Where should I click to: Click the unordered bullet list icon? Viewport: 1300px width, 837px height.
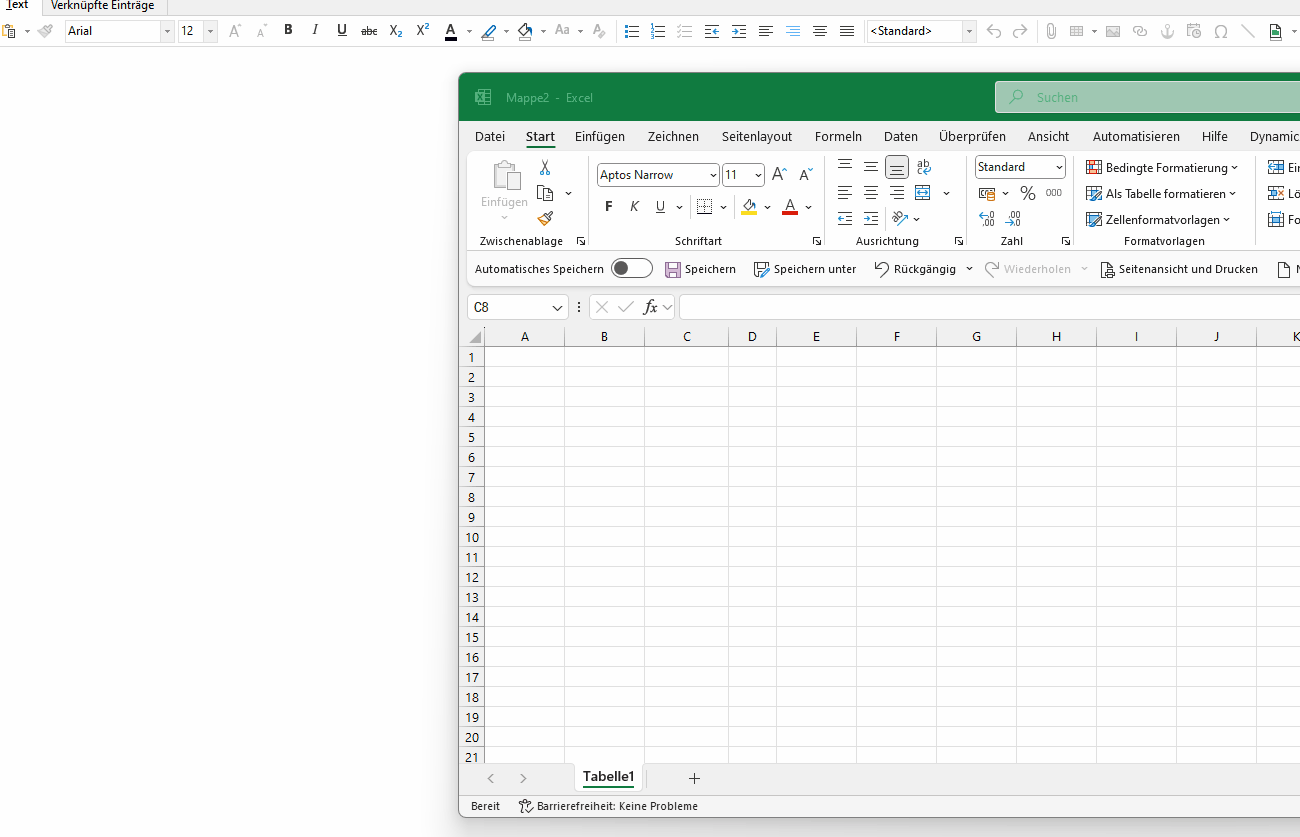632,31
